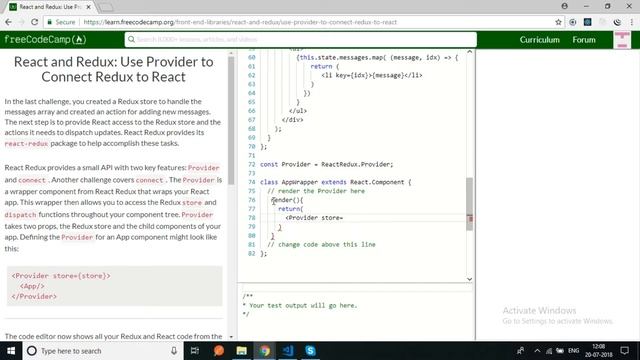Open the Action Center notification icon
Screen dimensions: 640x360
pos(624,351)
